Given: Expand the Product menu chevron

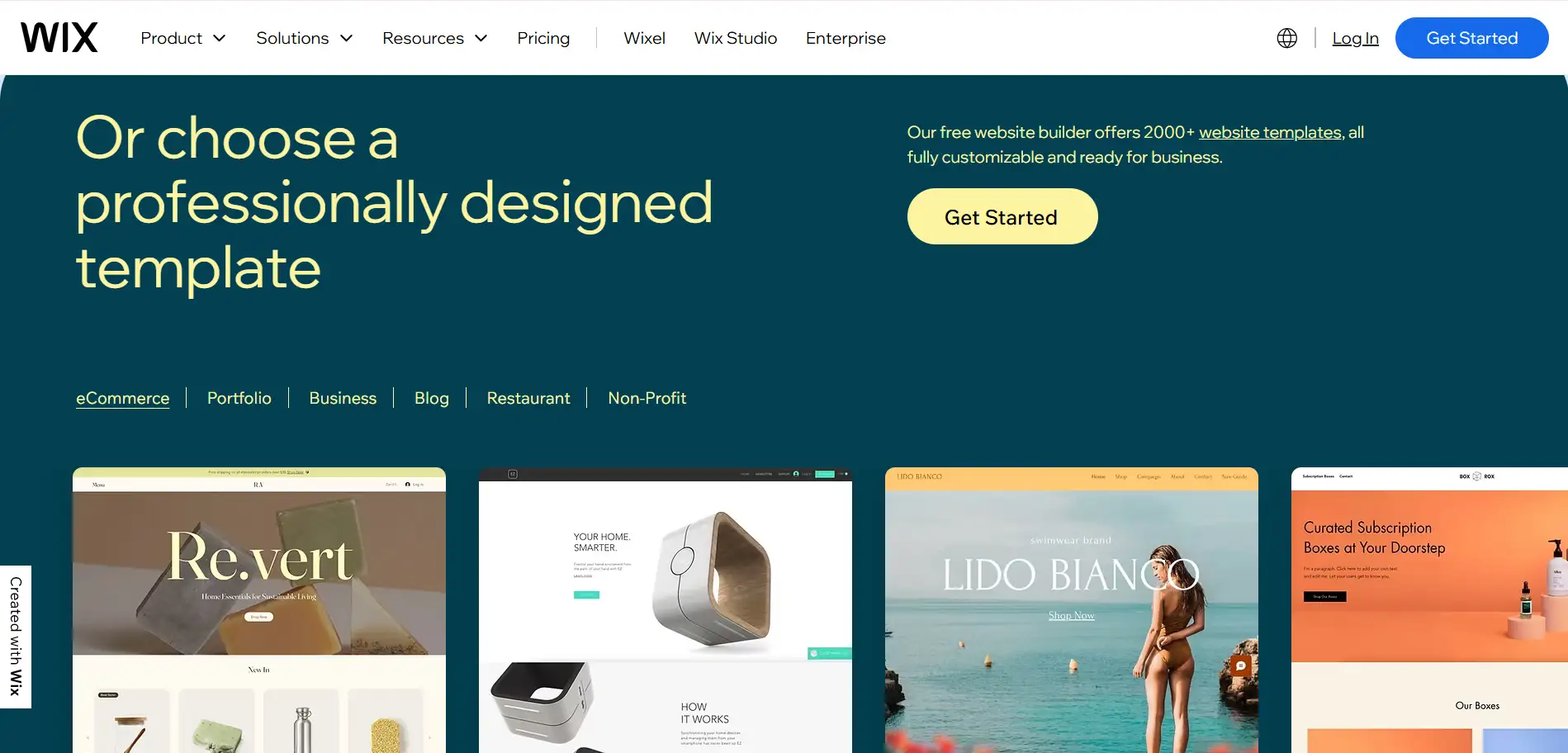Looking at the screenshot, I should point(220,38).
